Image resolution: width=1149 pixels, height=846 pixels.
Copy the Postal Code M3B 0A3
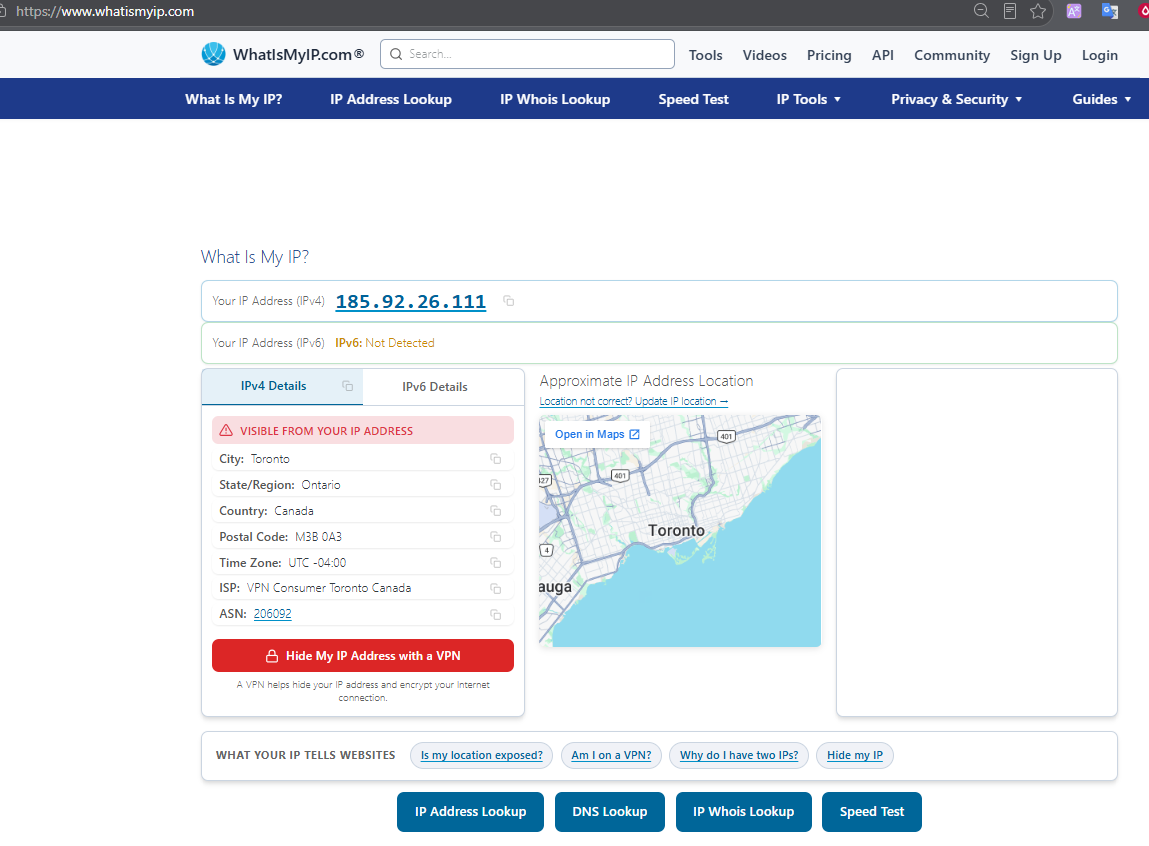pos(495,537)
